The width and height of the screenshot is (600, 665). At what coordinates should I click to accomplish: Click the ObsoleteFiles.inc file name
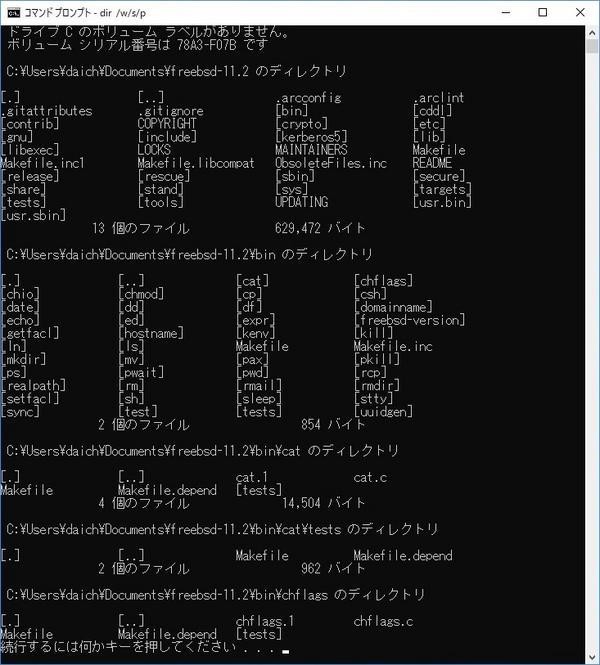pos(331,163)
